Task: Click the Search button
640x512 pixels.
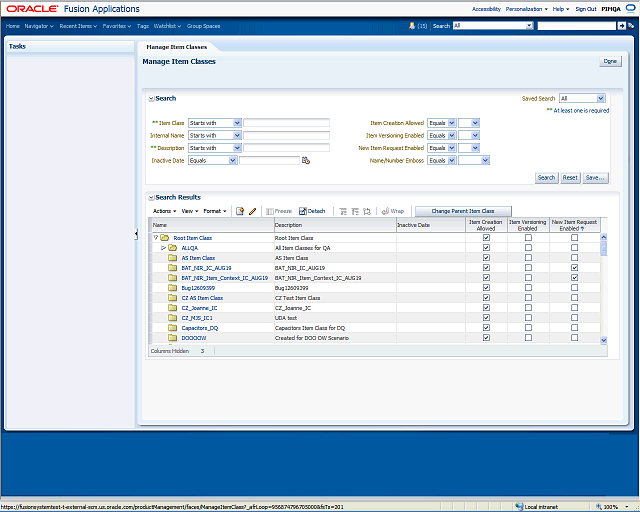Action: tap(546, 177)
